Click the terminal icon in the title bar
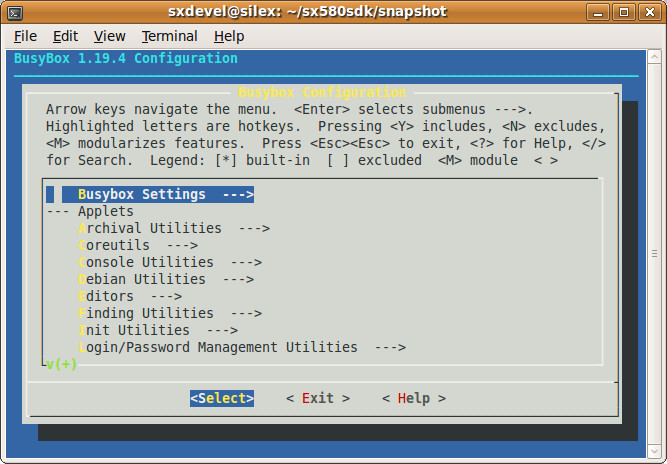This screenshot has height=464, width=667. (x=15, y=13)
